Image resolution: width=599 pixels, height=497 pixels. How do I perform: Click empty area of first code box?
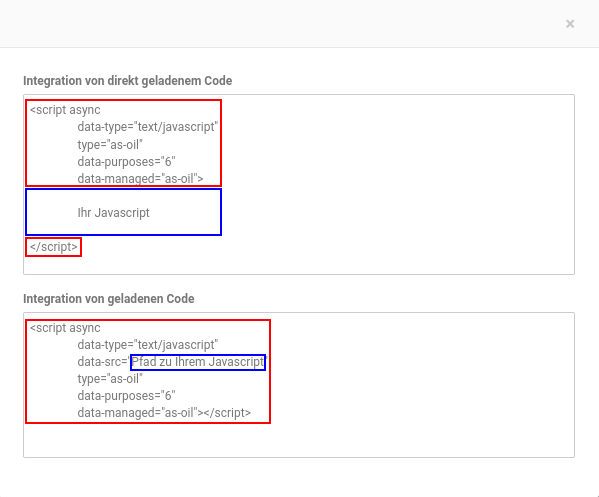pos(397,184)
